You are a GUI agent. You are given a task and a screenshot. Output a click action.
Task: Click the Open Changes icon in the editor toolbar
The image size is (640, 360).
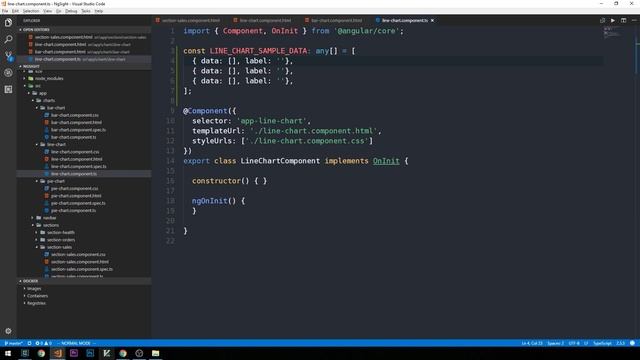pyautogui.click(x=602, y=20)
